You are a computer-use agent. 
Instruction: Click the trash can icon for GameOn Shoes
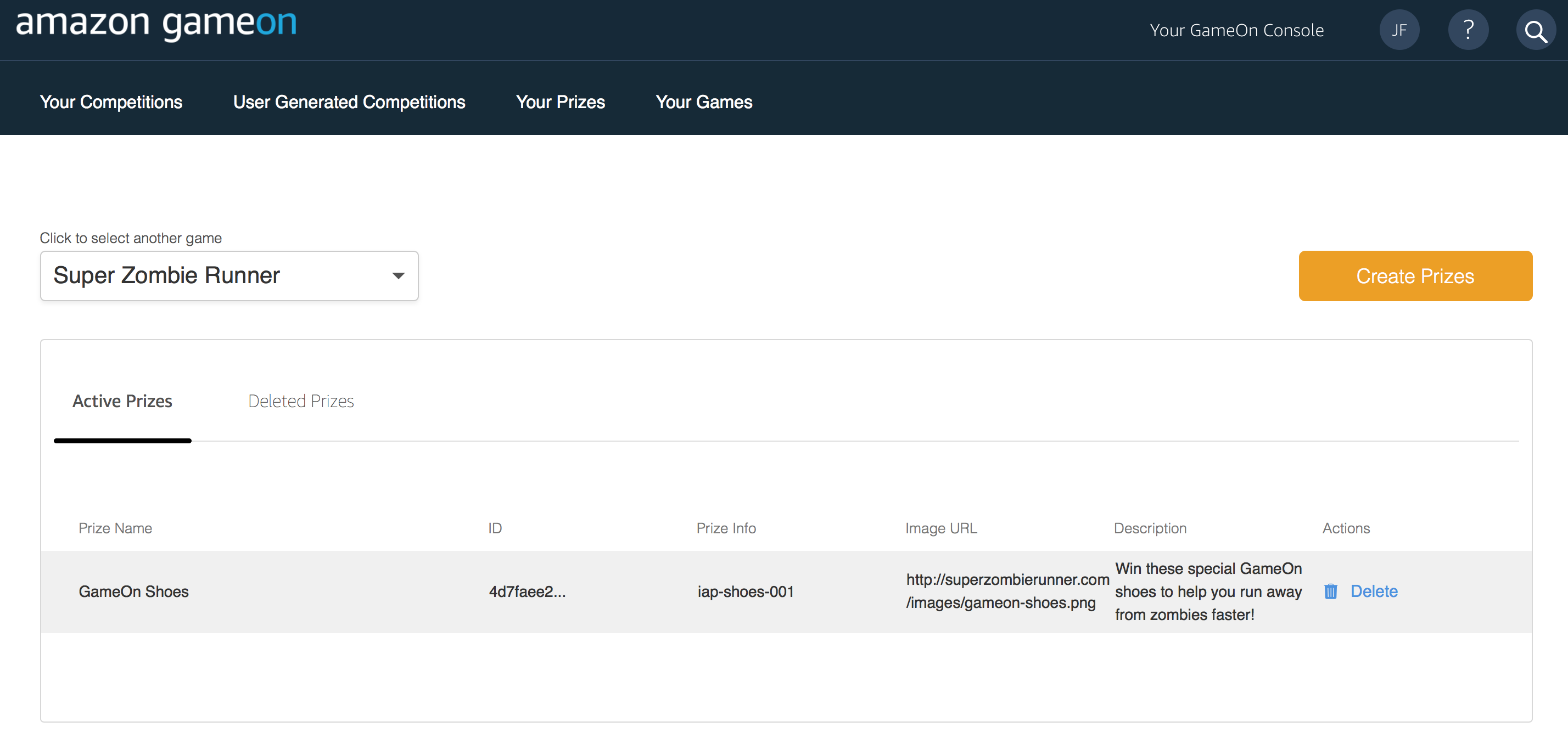(x=1330, y=591)
